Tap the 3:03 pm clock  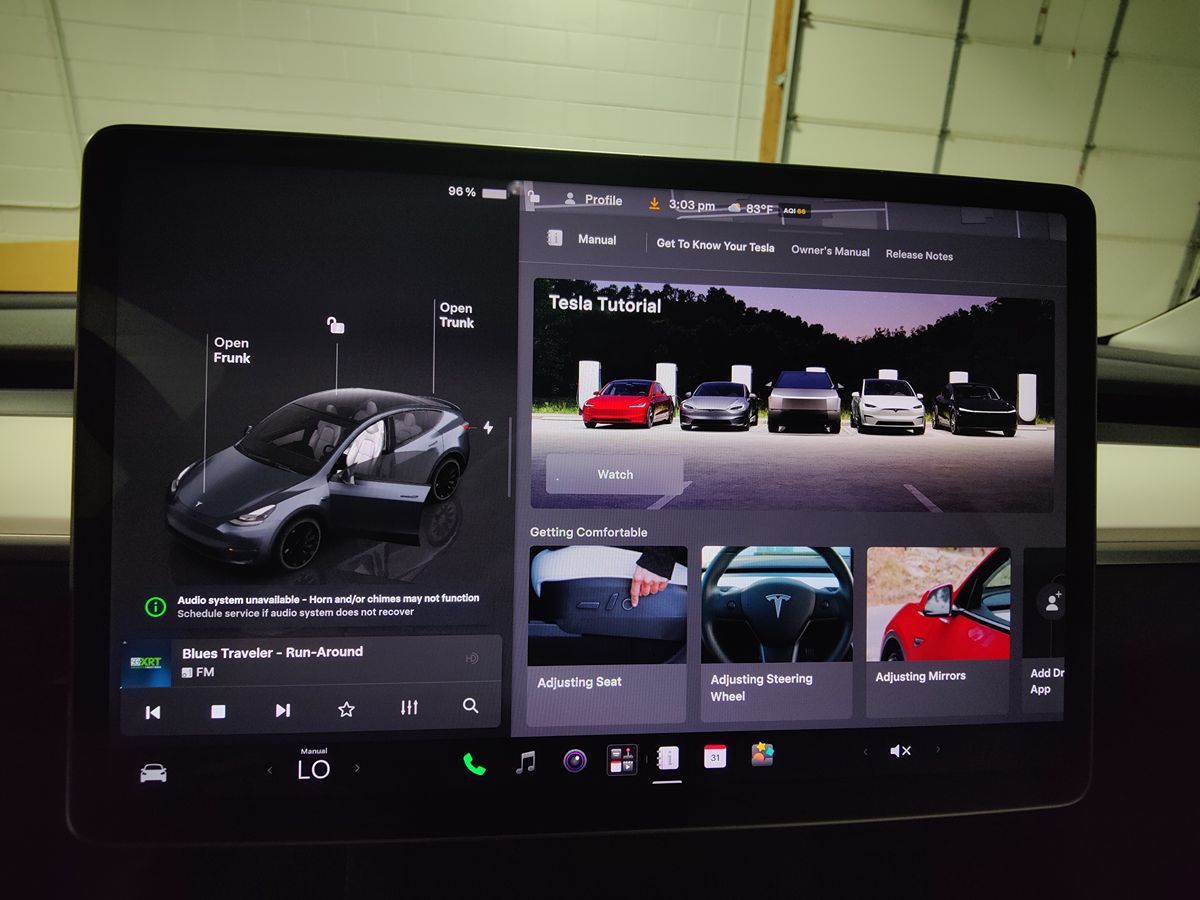coord(692,205)
